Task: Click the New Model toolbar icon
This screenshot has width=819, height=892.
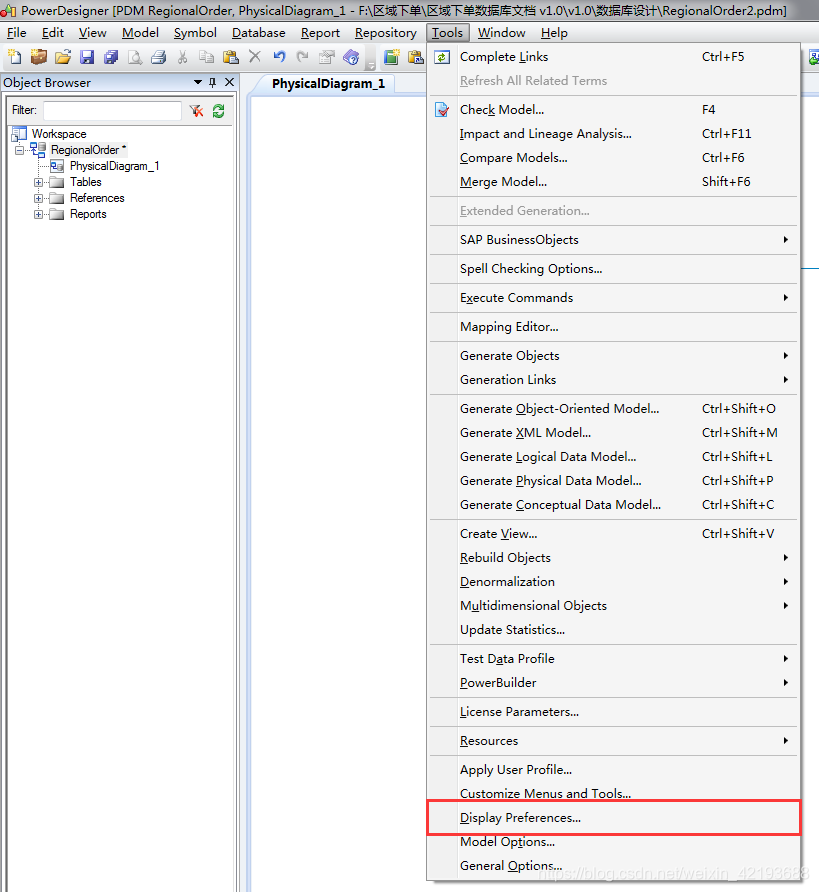Action: pos(14,57)
